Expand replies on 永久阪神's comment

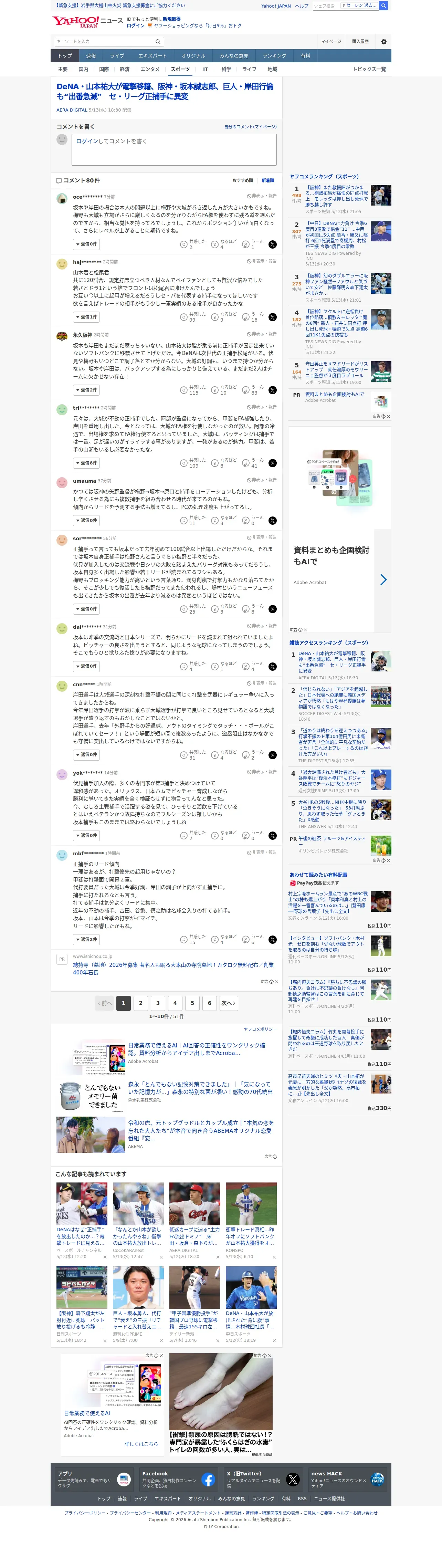click(x=86, y=390)
